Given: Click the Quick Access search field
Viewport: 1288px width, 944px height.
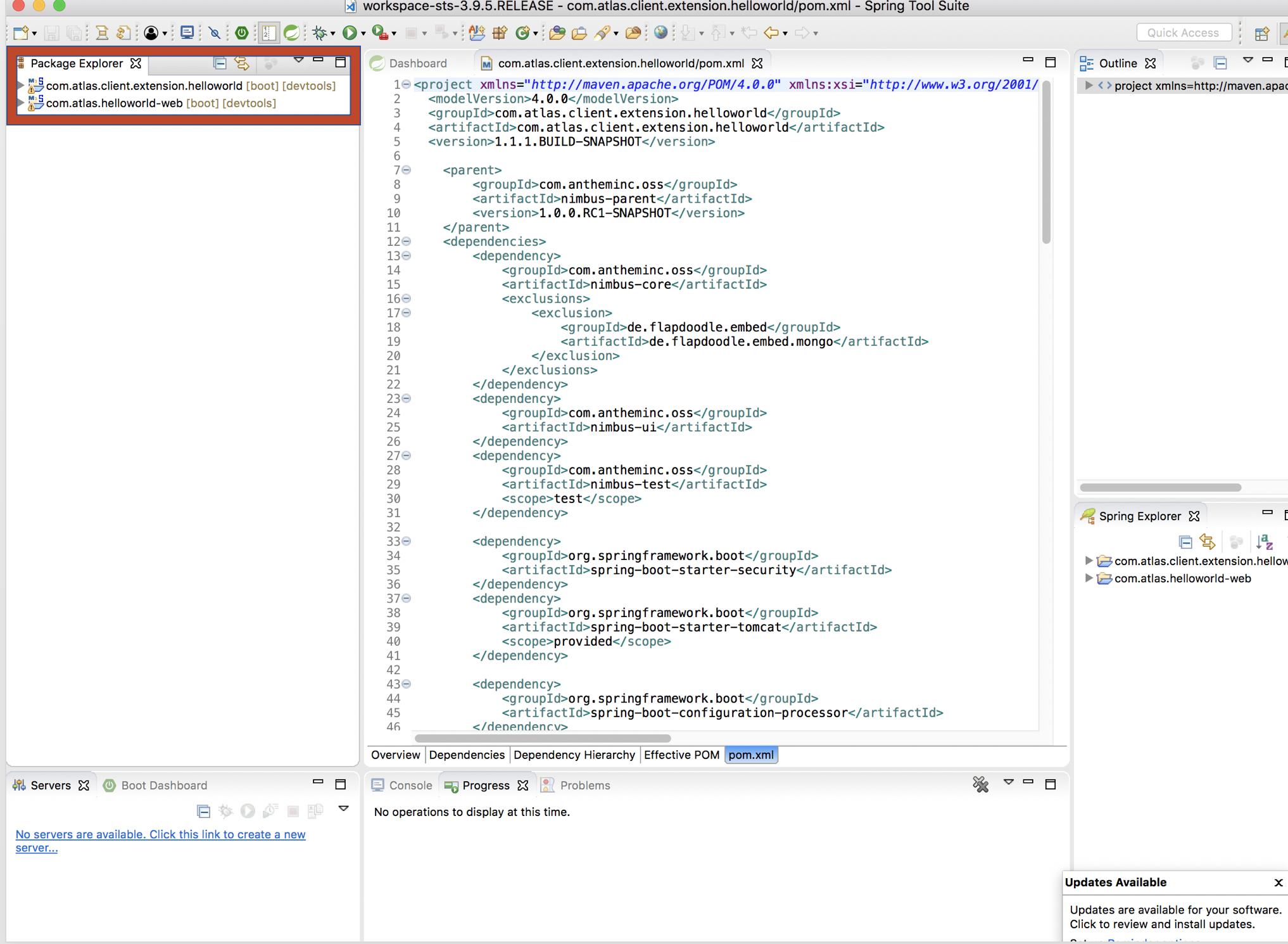Looking at the screenshot, I should point(1183,33).
